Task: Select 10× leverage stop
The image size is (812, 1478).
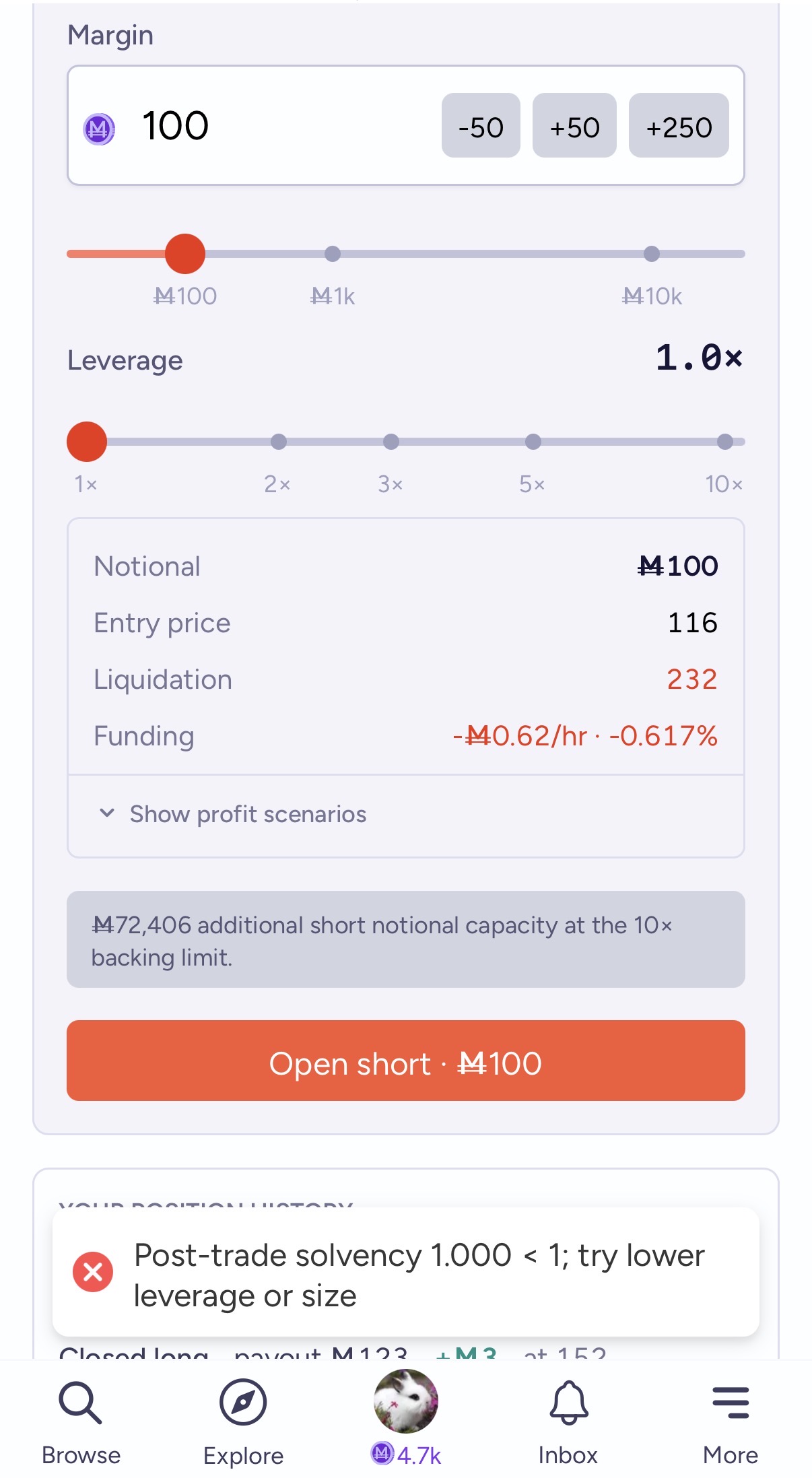Action: click(725, 442)
